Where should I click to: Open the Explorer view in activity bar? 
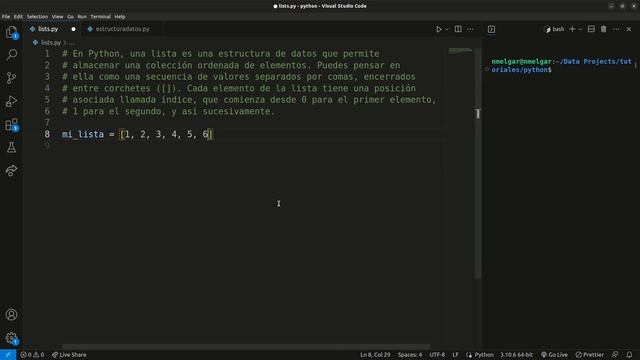click(x=11, y=32)
